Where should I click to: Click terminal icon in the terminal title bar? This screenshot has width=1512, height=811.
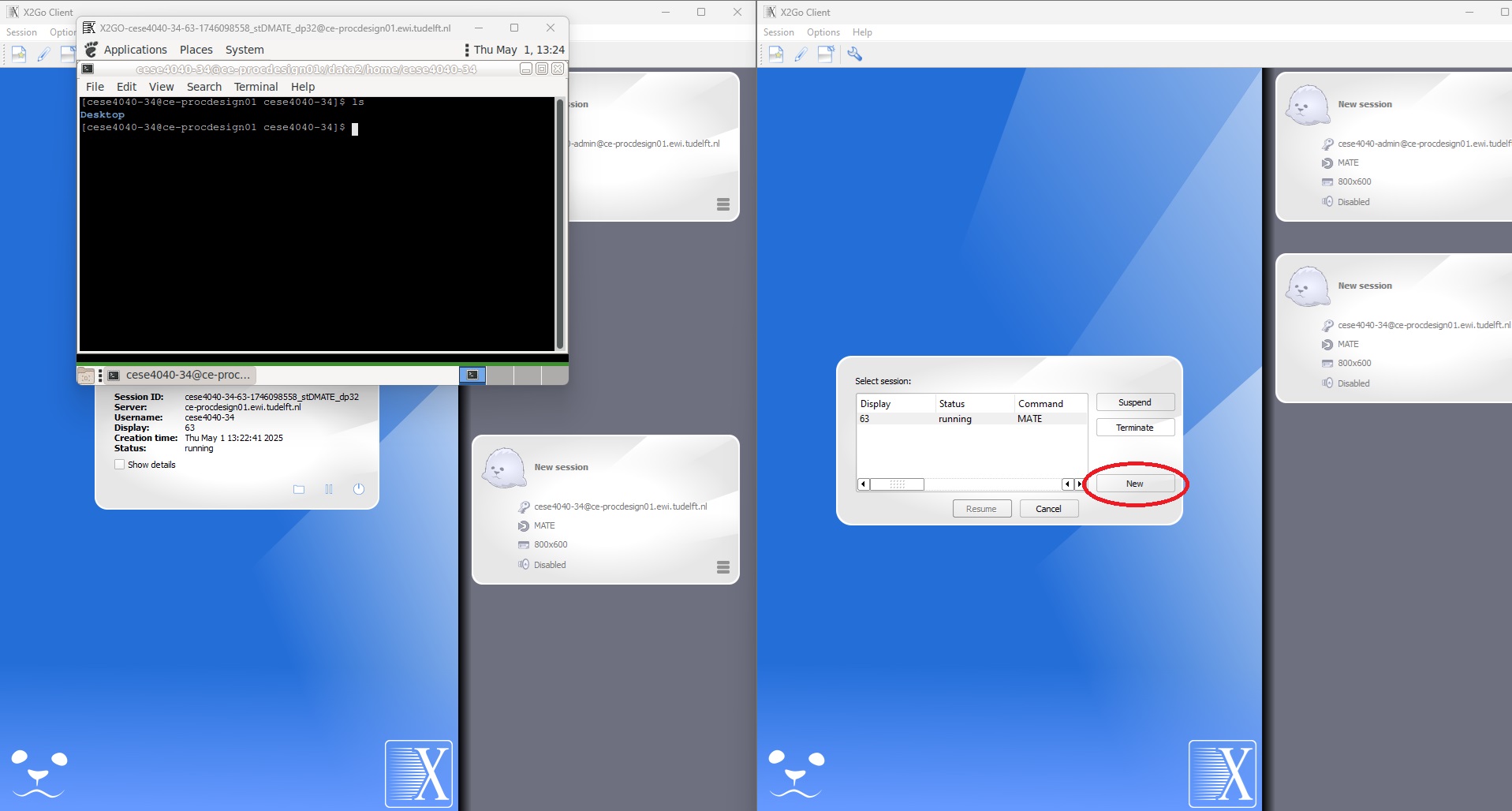pos(88,69)
